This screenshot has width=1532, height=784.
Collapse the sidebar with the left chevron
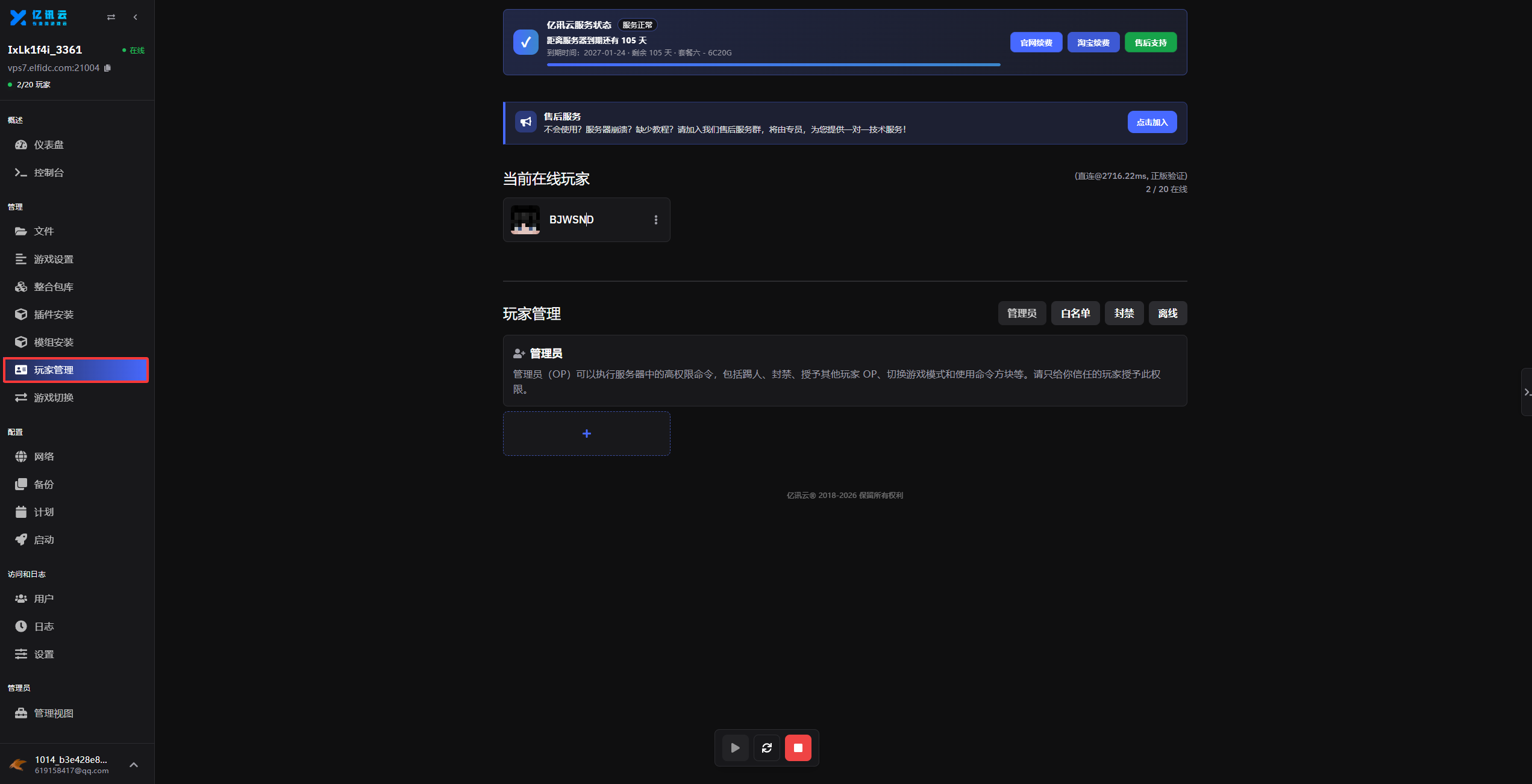[x=135, y=17]
